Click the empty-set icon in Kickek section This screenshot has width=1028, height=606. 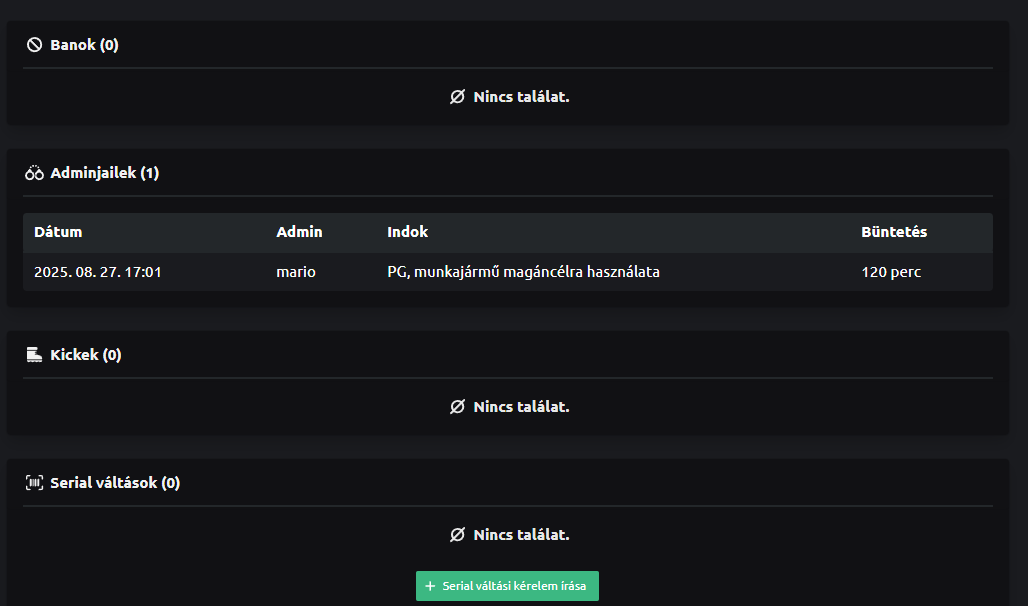[x=458, y=407]
